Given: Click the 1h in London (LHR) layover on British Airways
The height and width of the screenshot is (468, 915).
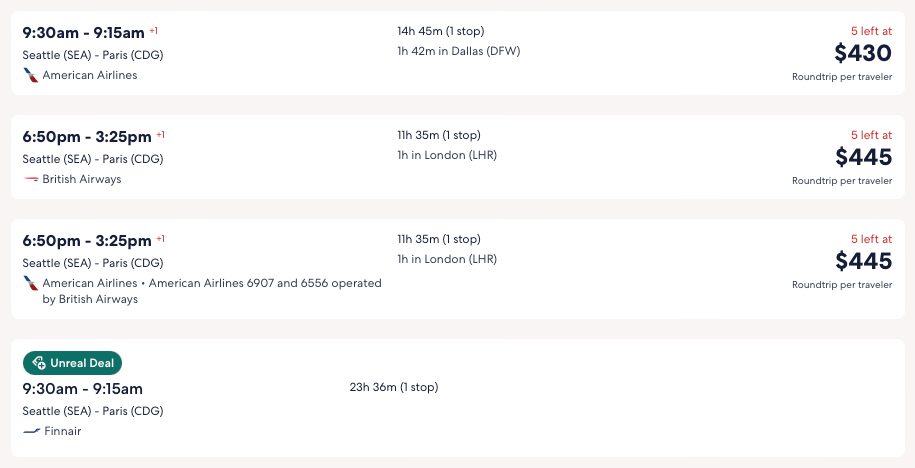Looking at the screenshot, I should click(446, 155).
